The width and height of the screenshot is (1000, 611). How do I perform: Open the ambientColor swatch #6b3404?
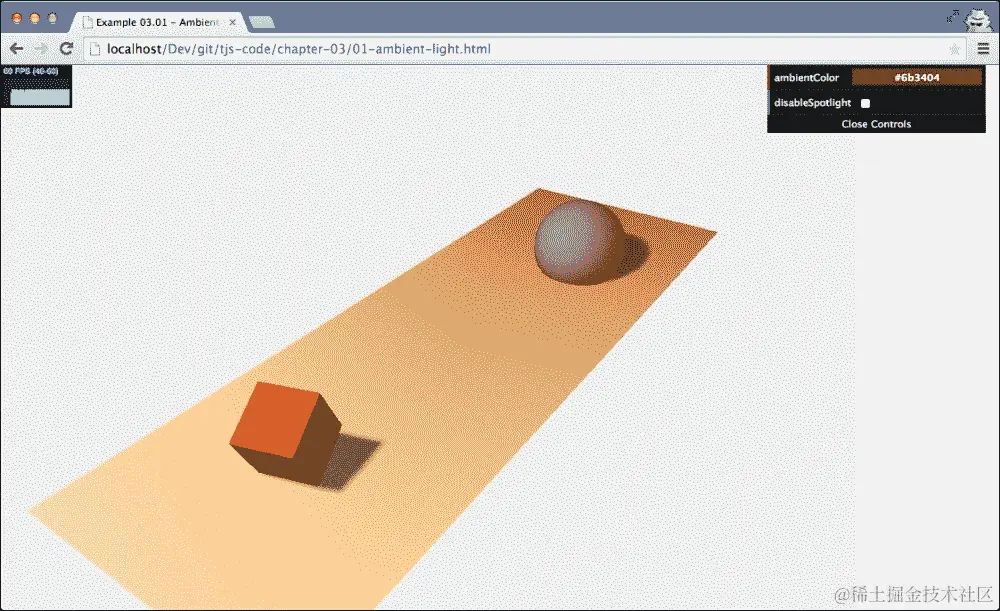[916, 78]
